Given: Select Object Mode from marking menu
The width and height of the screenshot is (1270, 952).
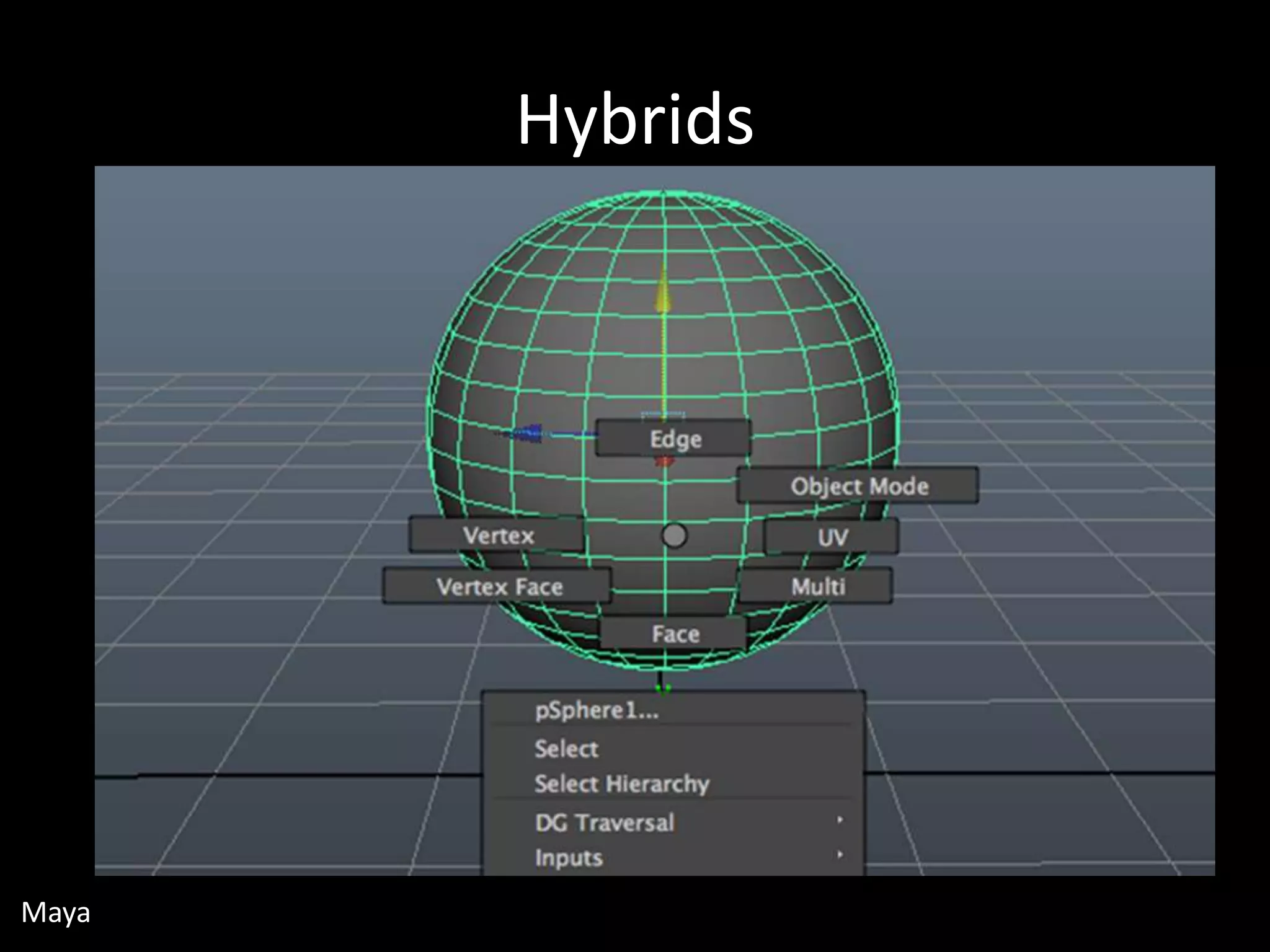Looking at the screenshot, I should tap(858, 485).
